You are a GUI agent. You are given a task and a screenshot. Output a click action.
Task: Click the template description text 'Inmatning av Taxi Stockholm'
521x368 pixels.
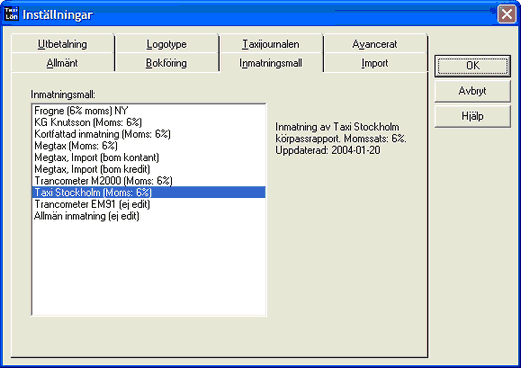pyautogui.click(x=337, y=127)
